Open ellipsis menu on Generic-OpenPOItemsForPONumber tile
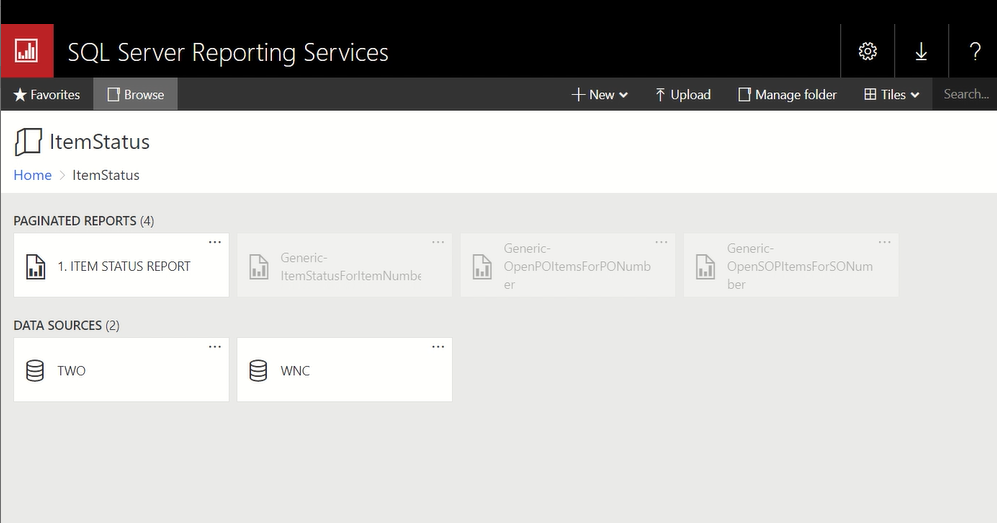This screenshot has height=523, width=997. click(x=661, y=243)
